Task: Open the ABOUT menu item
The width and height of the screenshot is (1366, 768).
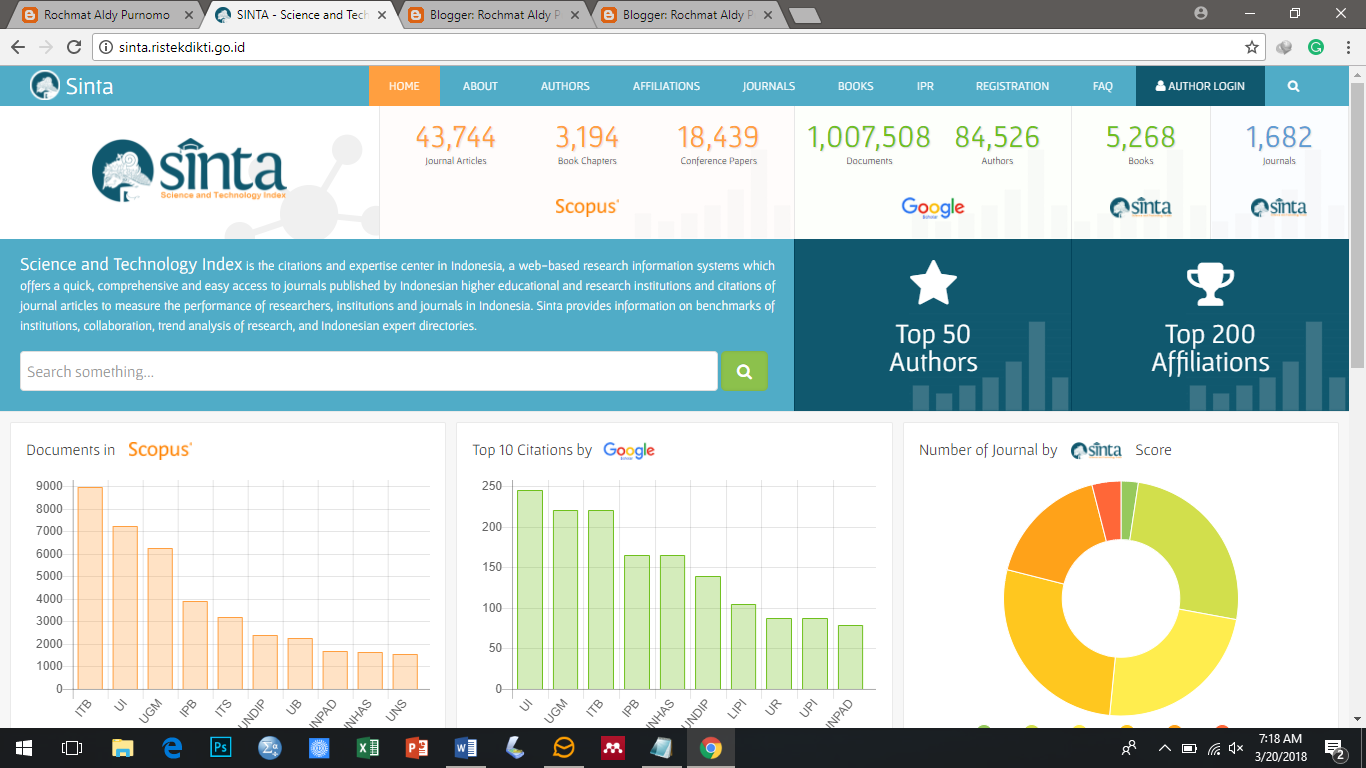Action: [x=480, y=86]
